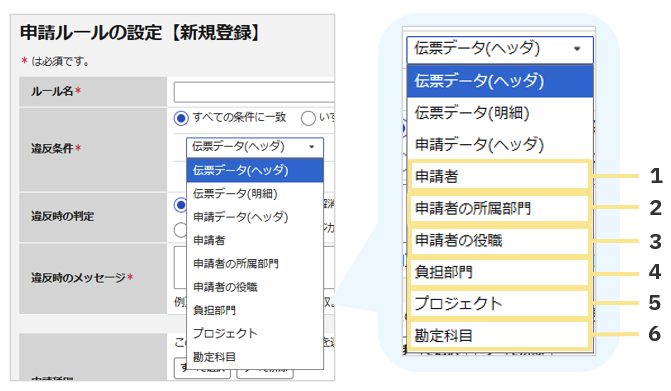671x391 pixels.
Task: Choose 伝票データ(明細) in form dropdown list
Action: [x=255, y=194]
